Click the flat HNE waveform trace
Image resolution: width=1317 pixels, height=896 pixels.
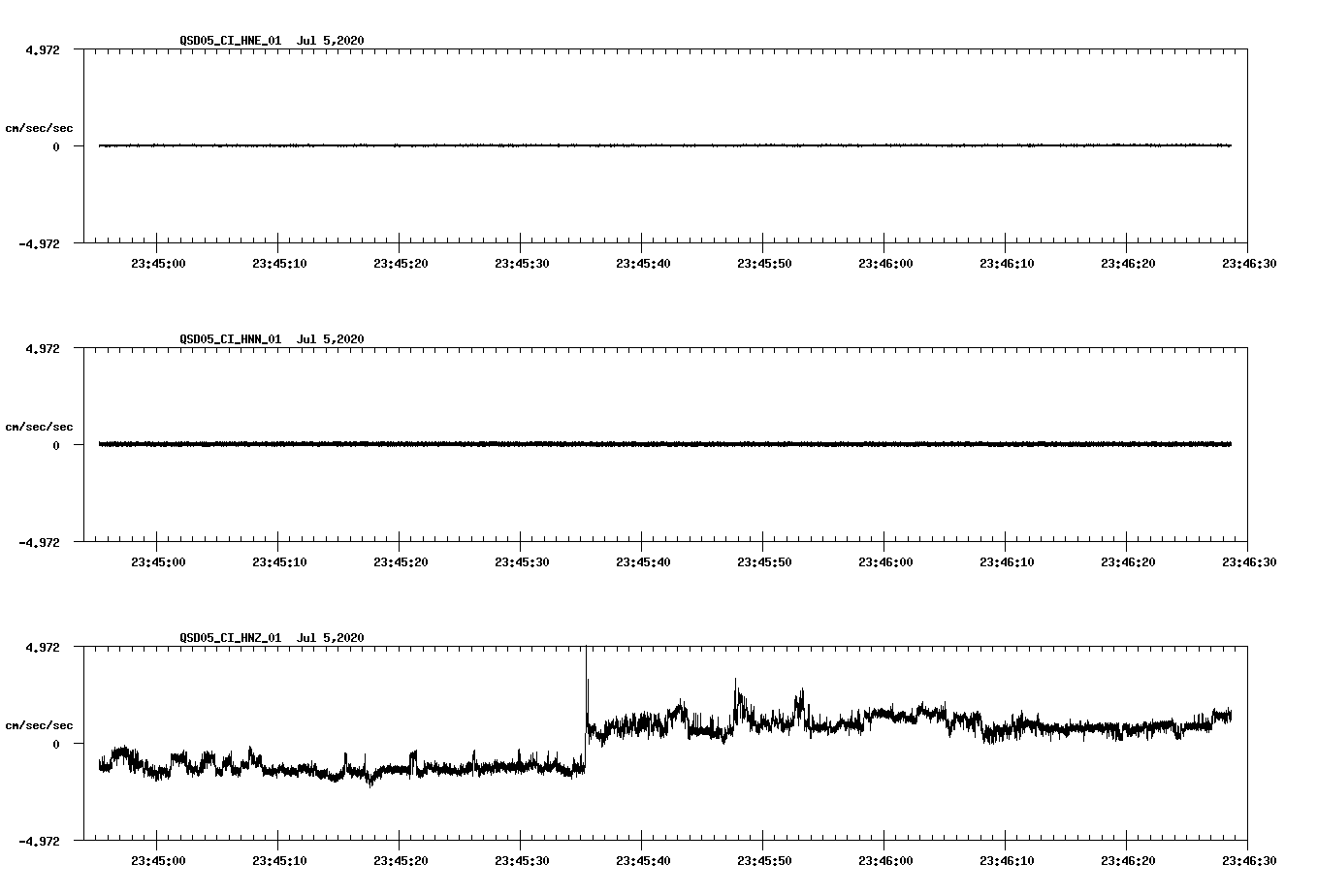point(665,145)
